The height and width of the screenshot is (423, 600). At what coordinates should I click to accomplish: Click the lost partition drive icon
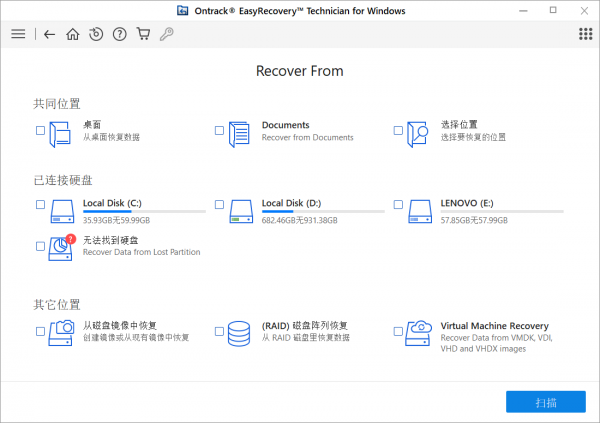(x=61, y=248)
